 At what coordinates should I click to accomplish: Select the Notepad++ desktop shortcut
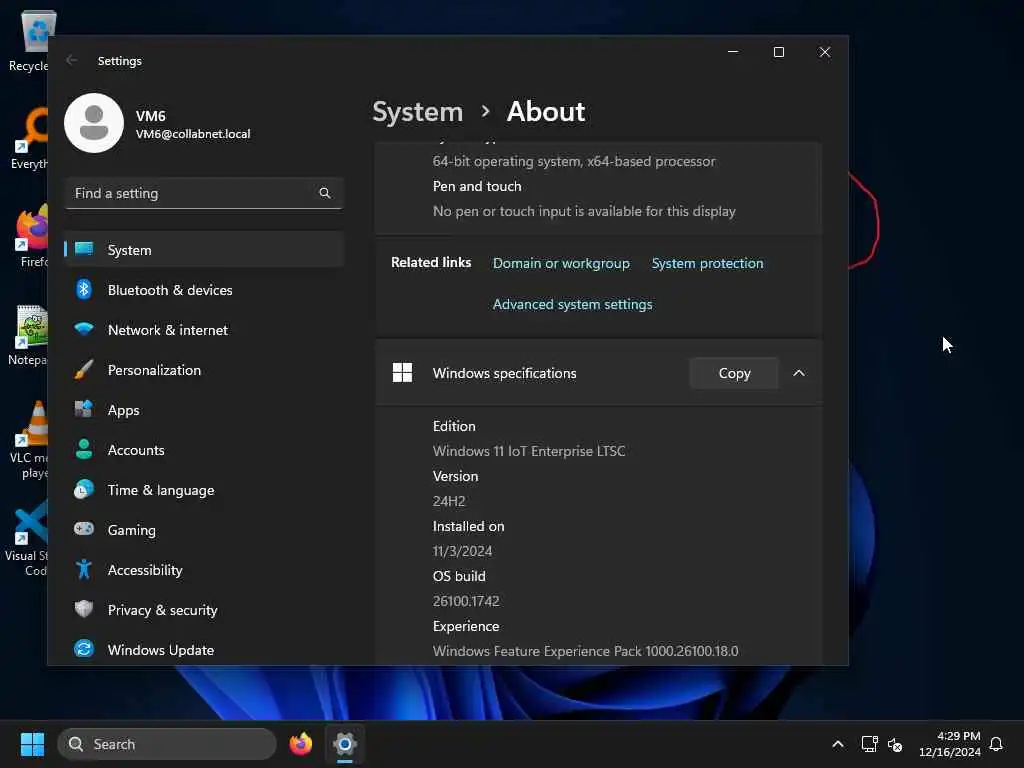tap(29, 334)
